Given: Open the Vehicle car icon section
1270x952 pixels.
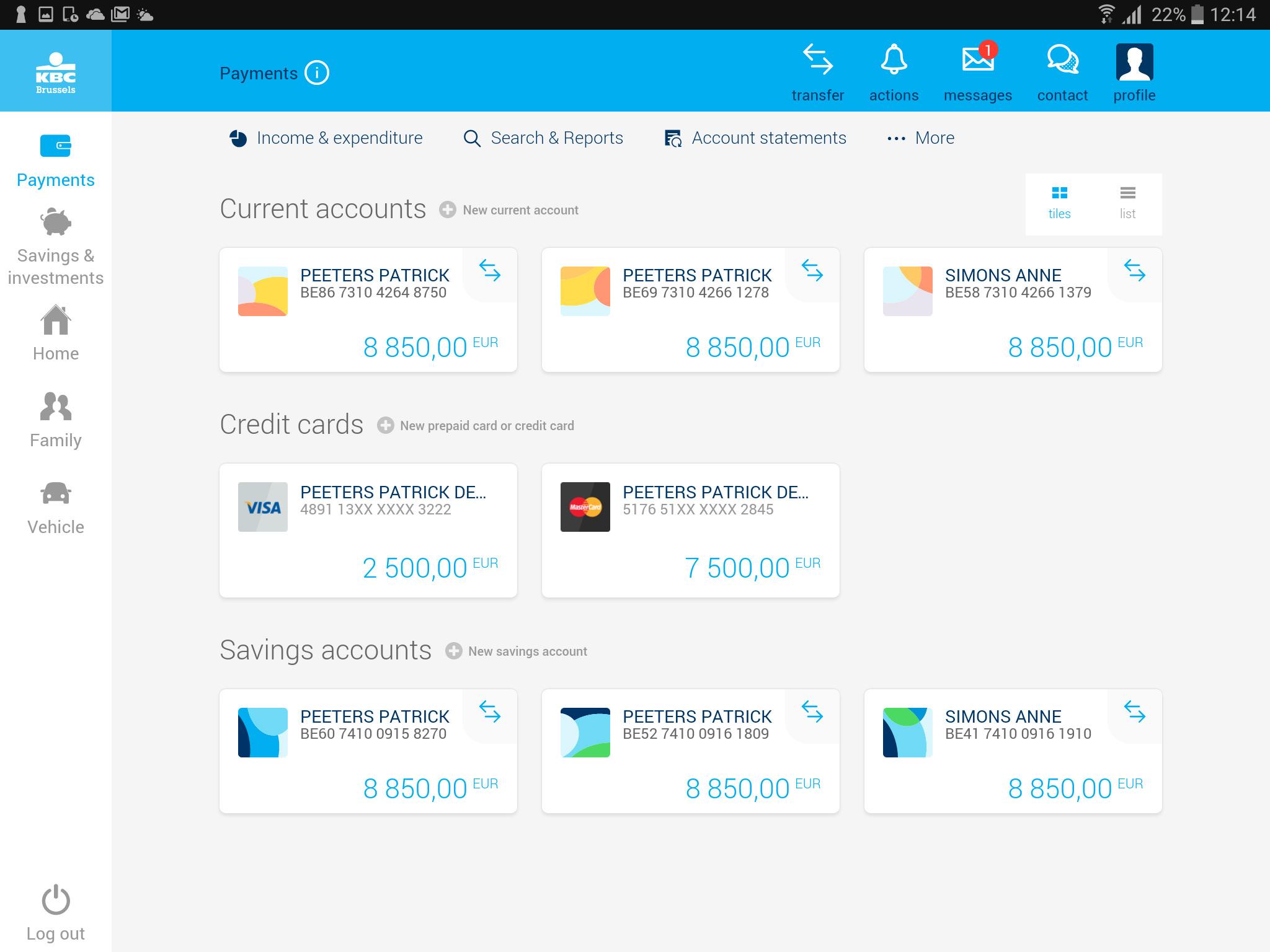Looking at the screenshot, I should 56,494.
